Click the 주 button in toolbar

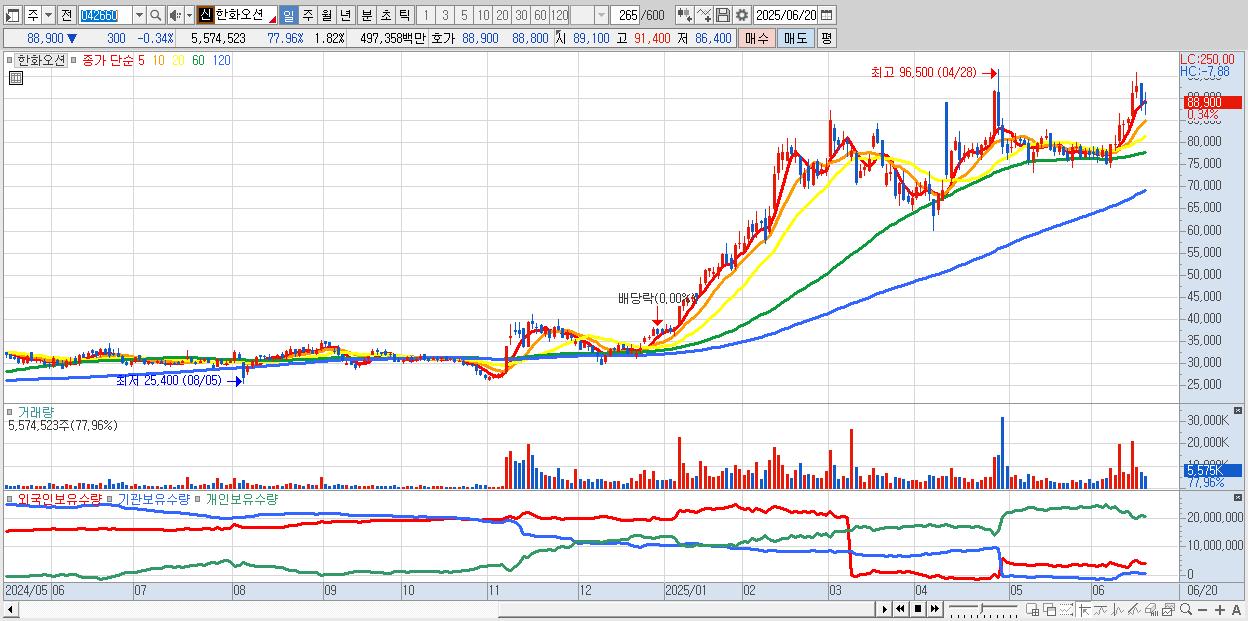pos(32,15)
